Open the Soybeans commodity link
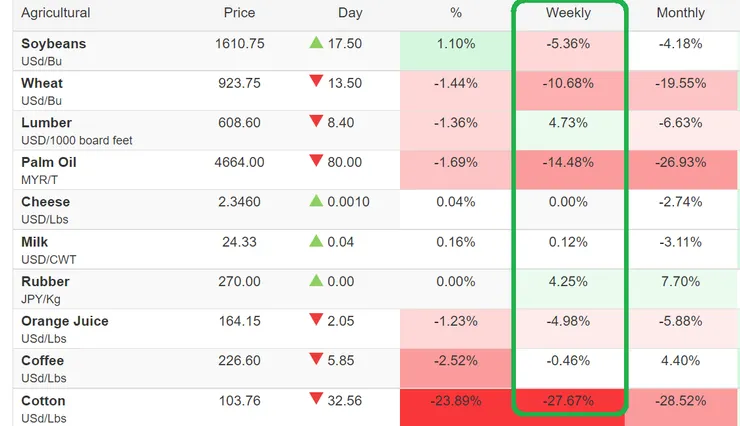Screen dimensions: 740x426 [x=53, y=44]
